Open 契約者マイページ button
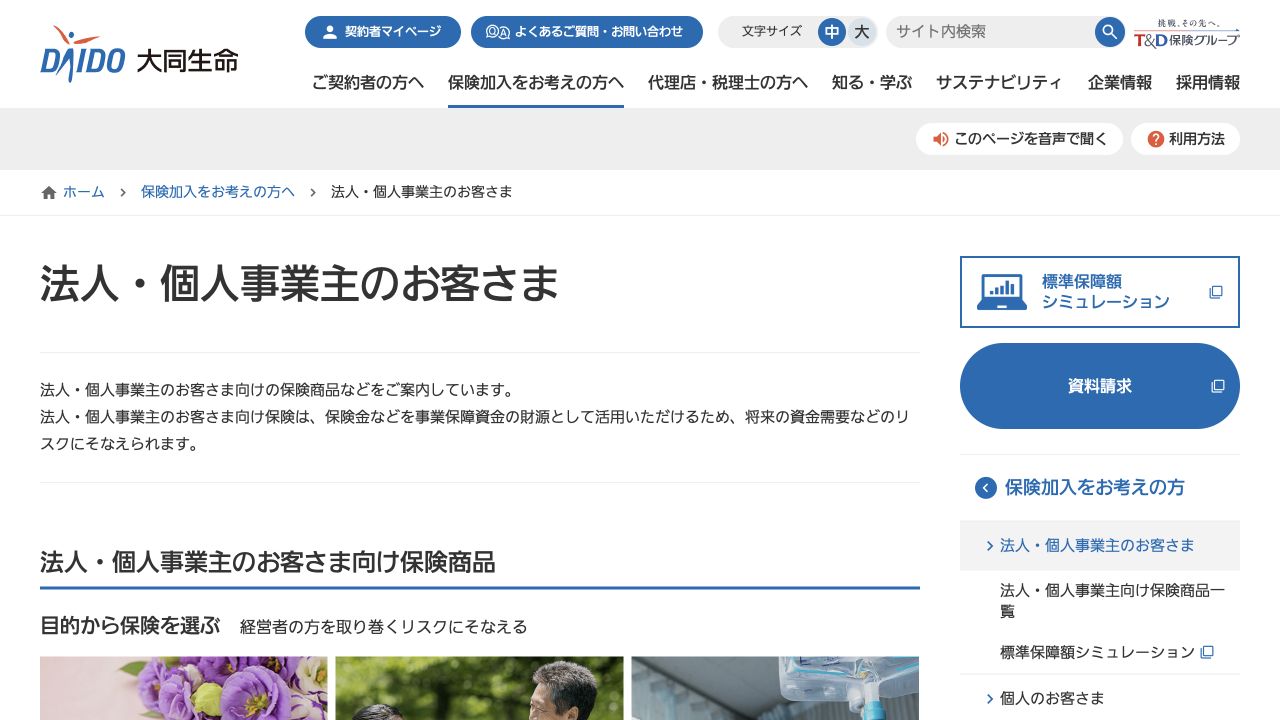Image resolution: width=1280 pixels, height=720 pixels. pos(383,32)
